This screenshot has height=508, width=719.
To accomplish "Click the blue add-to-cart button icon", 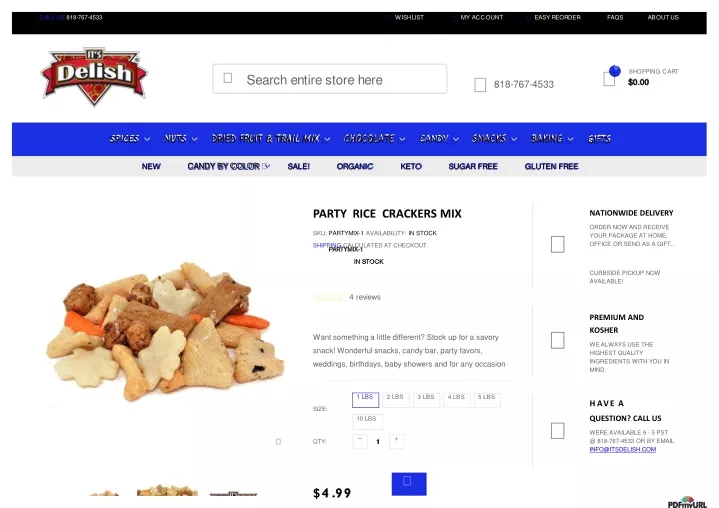I will pos(409,484).
